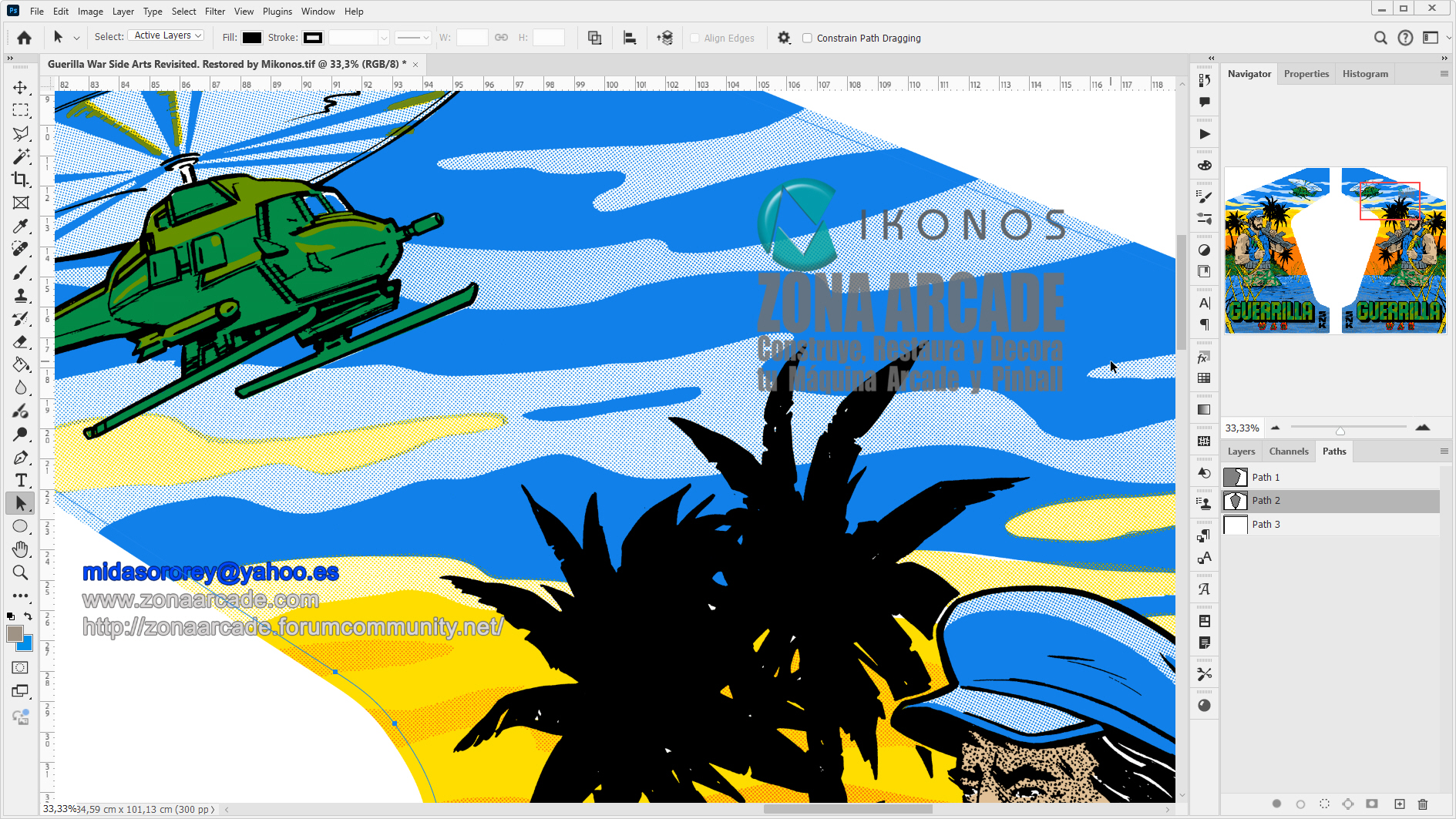The height and width of the screenshot is (819, 1456).
Task: Select Path 3 in Paths panel
Action: [1331, 525]
